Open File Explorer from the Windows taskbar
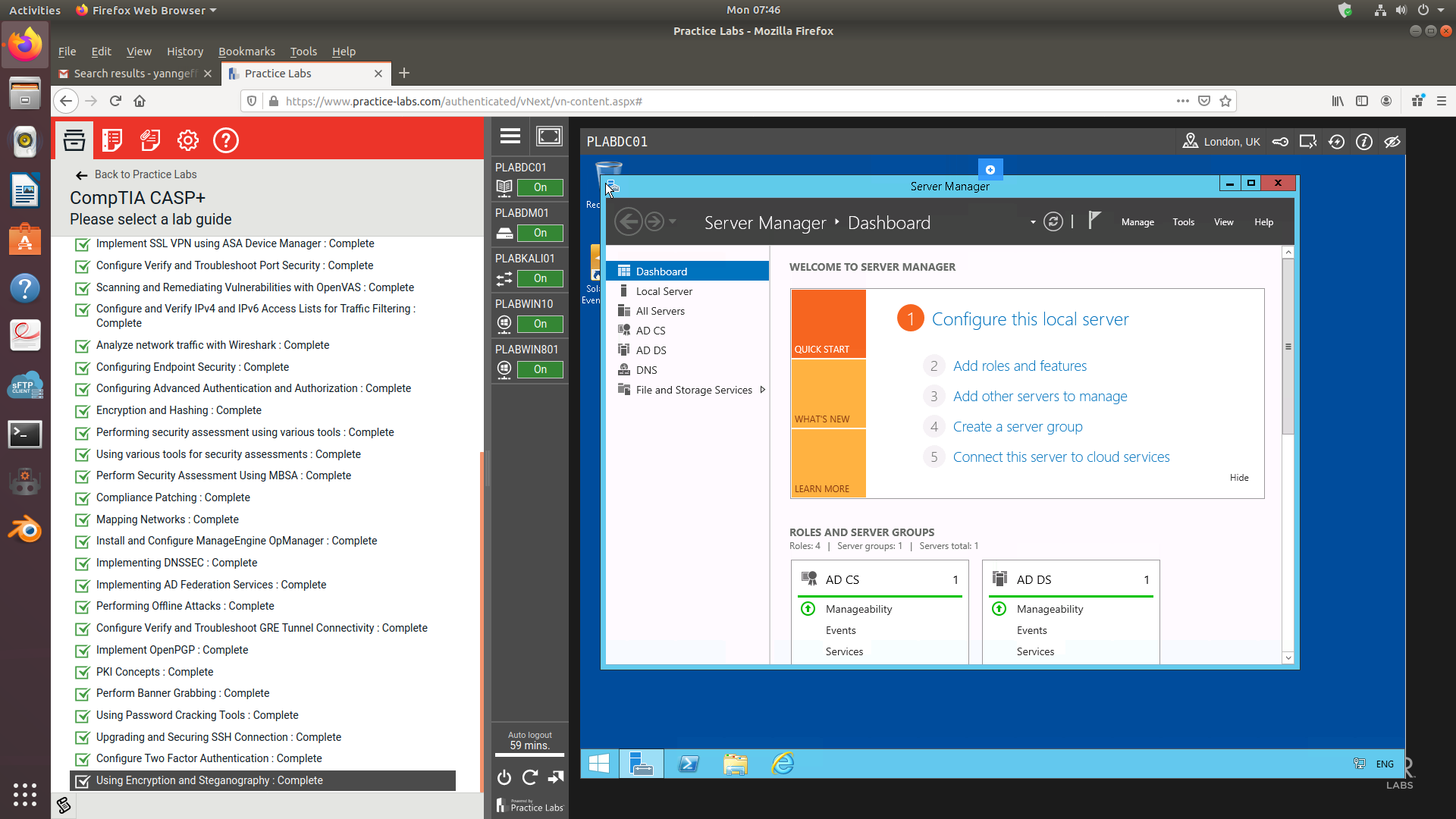This screenshot has width=1456, height=819. (735, 764)
